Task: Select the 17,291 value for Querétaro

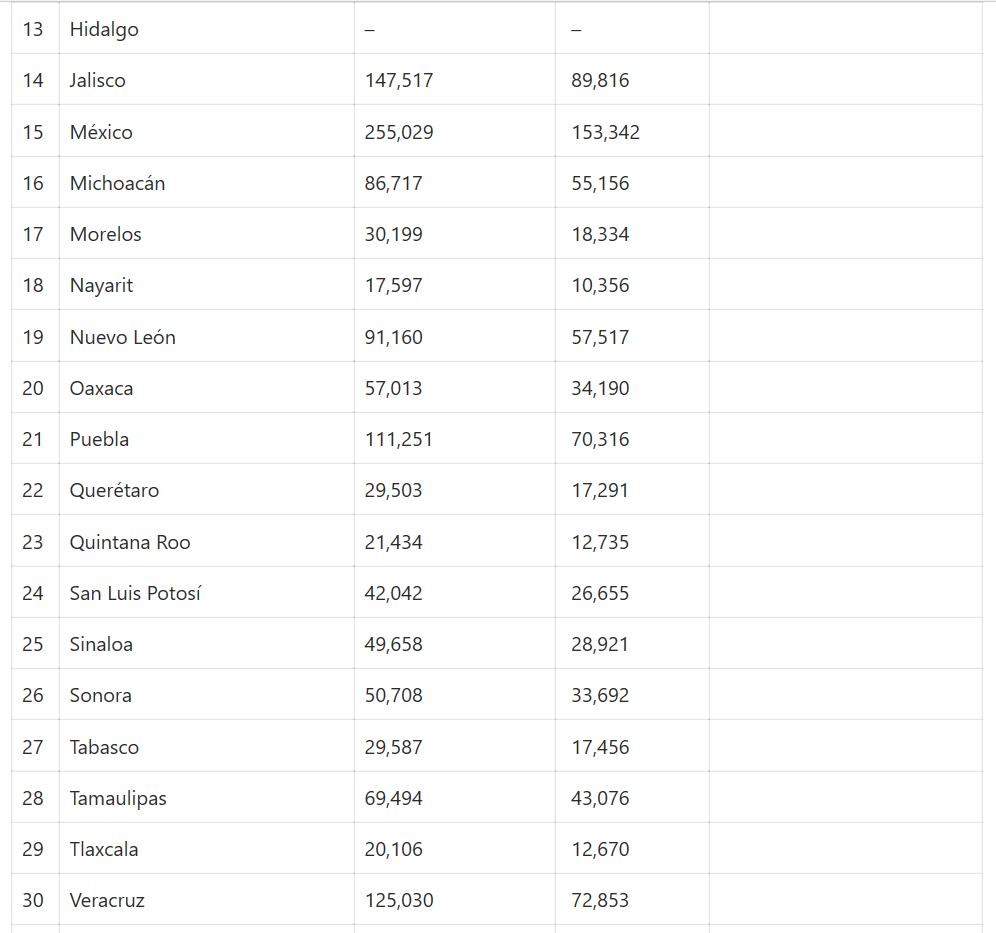Action: 600,490
